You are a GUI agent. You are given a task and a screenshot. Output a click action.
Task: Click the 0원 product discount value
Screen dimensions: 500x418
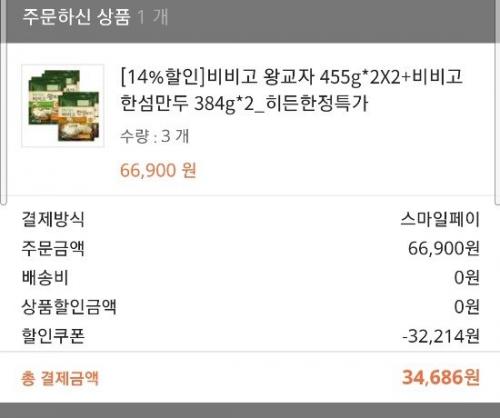pyautogui.click(x=467, y=307)
